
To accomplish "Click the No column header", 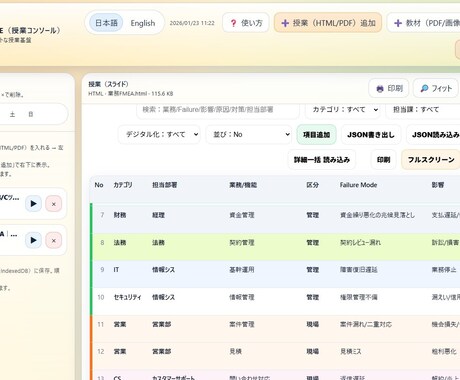I will 99,185.
